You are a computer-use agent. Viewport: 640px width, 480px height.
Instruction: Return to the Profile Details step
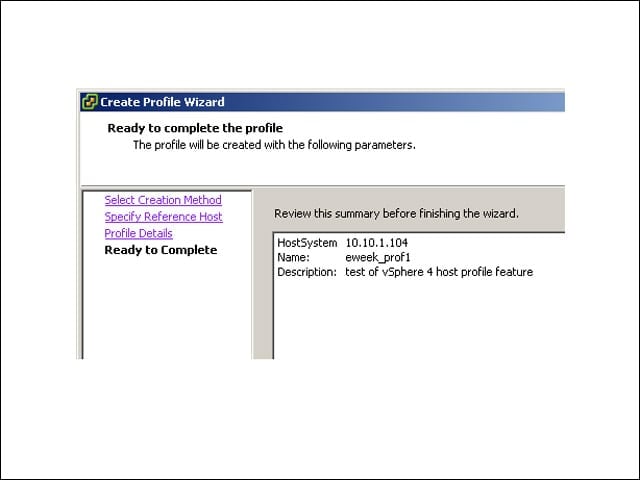[x=138, y=233]
